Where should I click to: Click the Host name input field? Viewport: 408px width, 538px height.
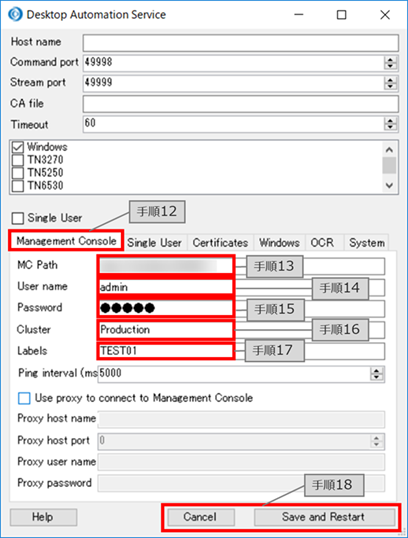click(241, 43)
